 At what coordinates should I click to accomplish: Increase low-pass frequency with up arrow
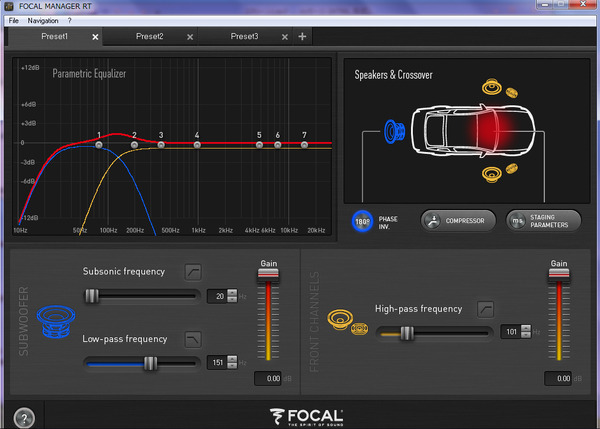click(x=232, y=359)
